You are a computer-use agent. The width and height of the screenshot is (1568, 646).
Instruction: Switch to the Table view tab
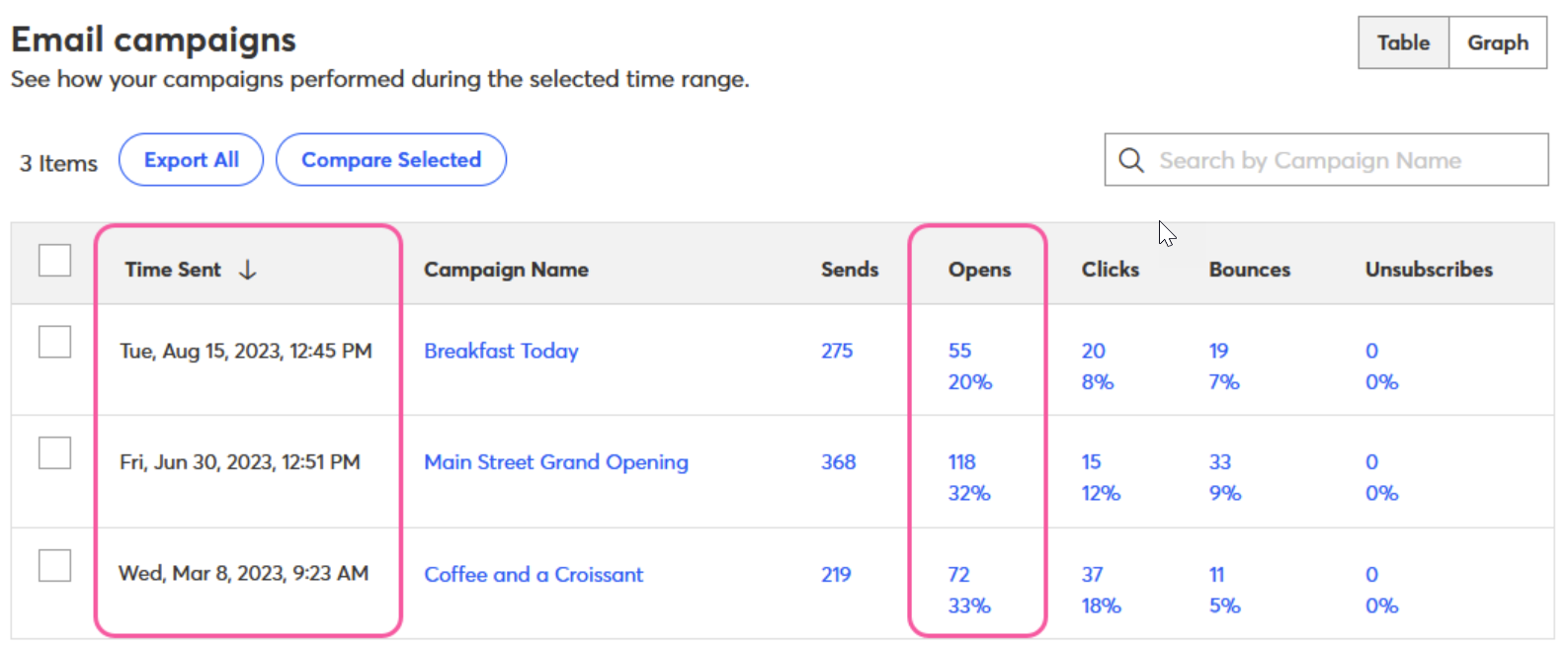pyautogui.click(x=1403, y=42)
